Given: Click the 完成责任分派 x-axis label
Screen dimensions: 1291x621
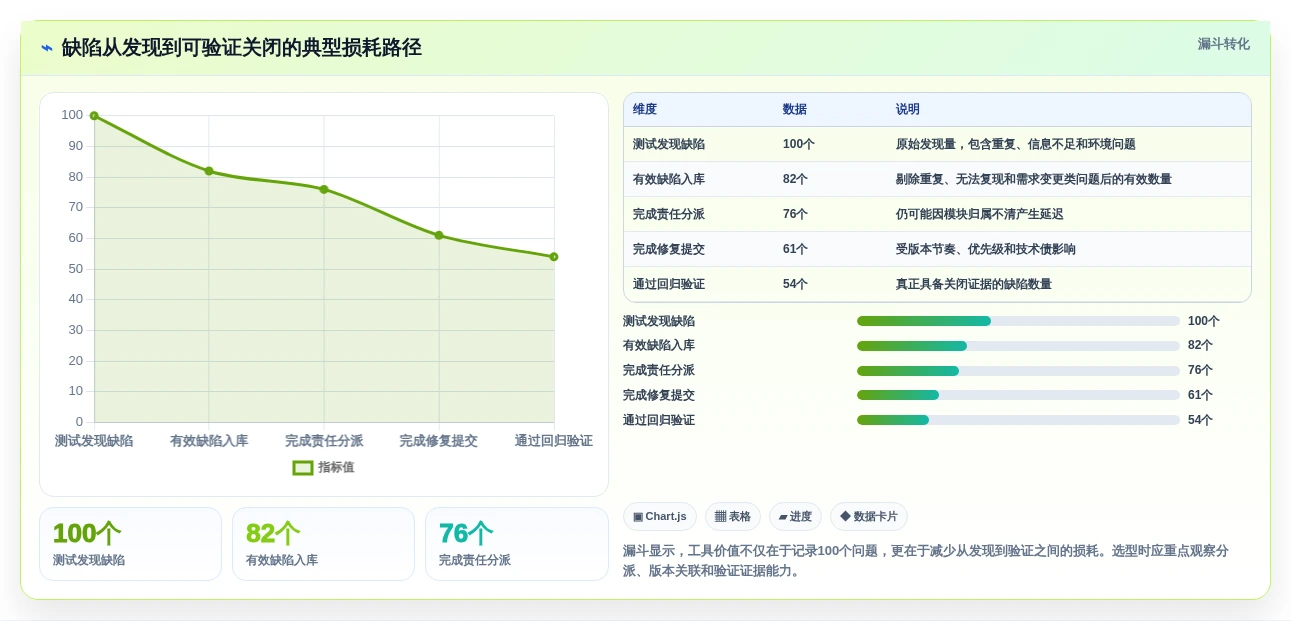Looking at the screenshot, I should 324,441.
